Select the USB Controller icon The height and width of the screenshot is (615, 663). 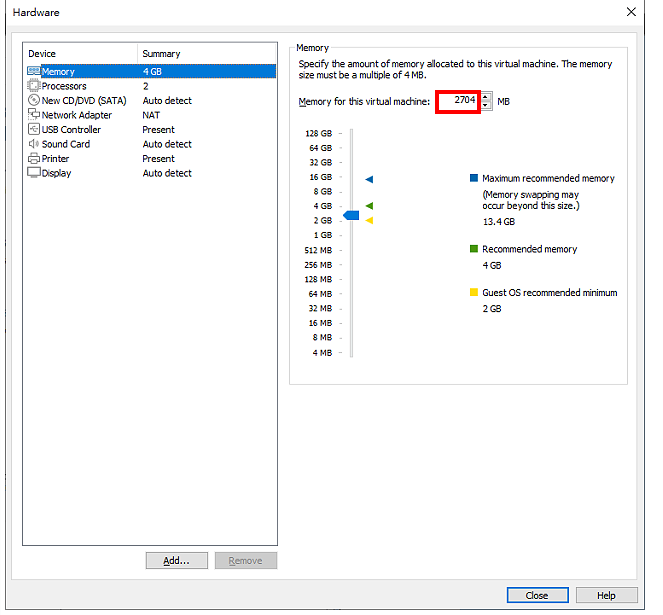[33, 129]
